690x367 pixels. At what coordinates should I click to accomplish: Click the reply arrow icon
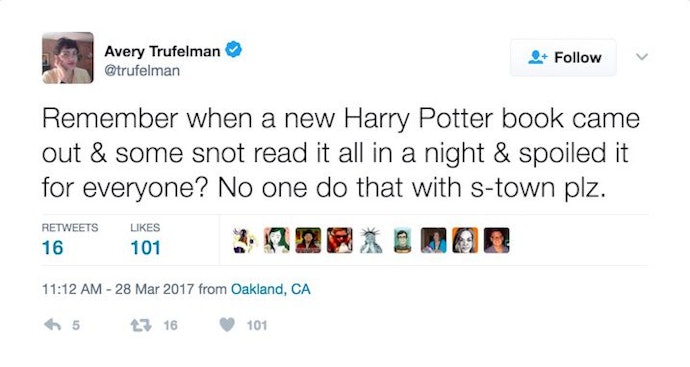pos(52,325)
